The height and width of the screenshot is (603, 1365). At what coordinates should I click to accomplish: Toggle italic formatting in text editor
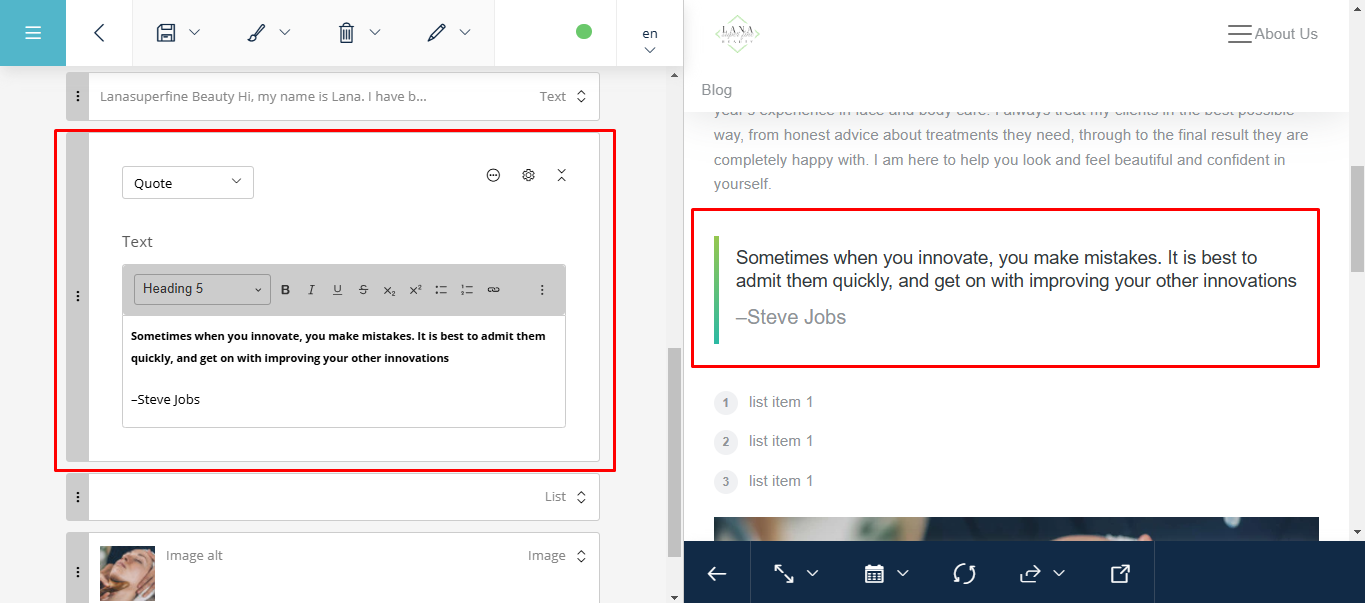point(311,290)
